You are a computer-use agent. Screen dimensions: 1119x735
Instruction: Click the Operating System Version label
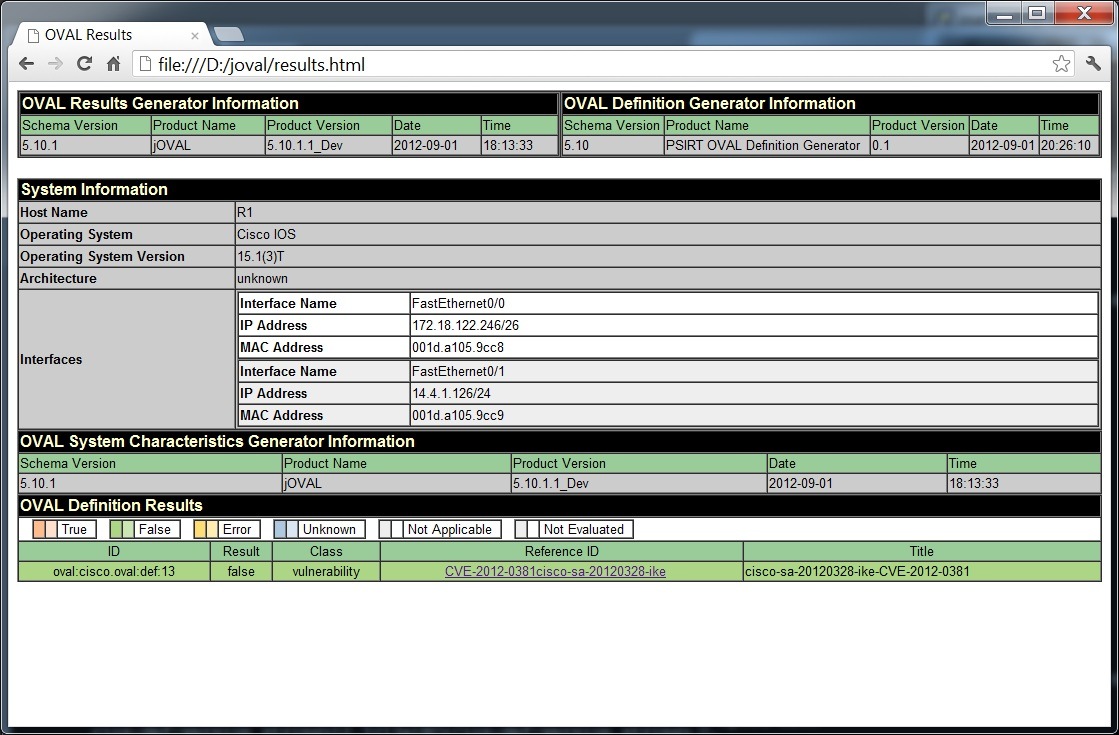point(102,256)
